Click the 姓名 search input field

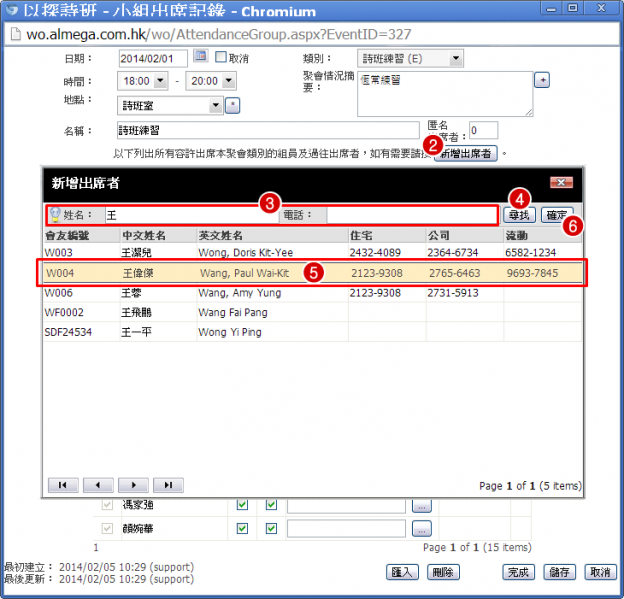coord(191,215)
